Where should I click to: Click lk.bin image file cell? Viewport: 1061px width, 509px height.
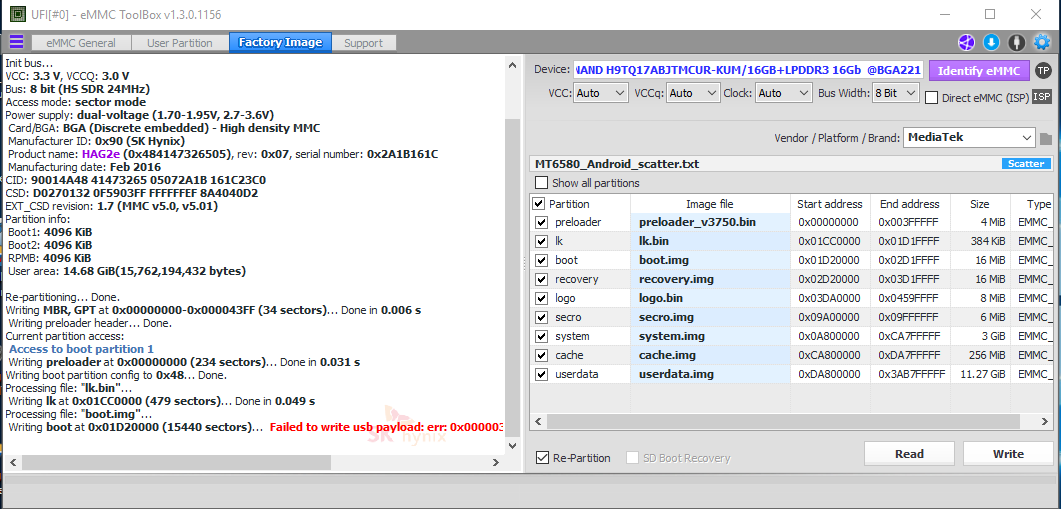coord(710,242)
